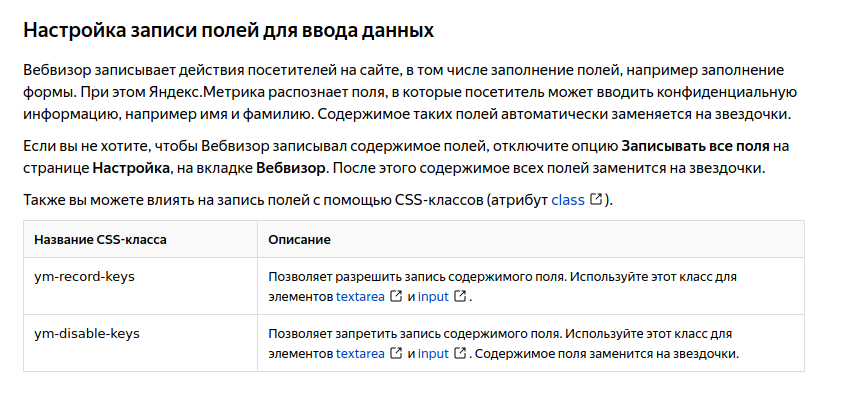This screenshot has width=848, height=396.
Task: Click external icon after input in ym-record-keys row
Action: (x=460, y=296)
